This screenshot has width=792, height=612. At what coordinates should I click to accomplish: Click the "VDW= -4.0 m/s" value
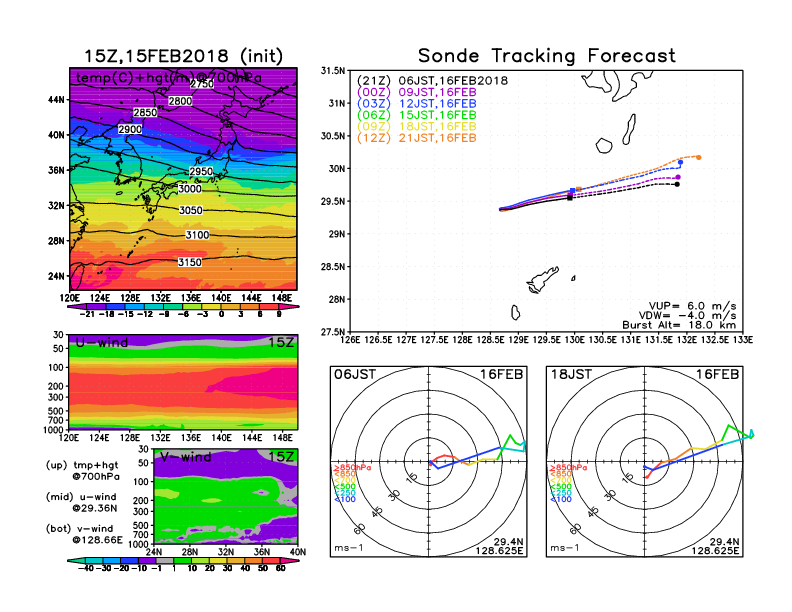(x=687, y=316)
